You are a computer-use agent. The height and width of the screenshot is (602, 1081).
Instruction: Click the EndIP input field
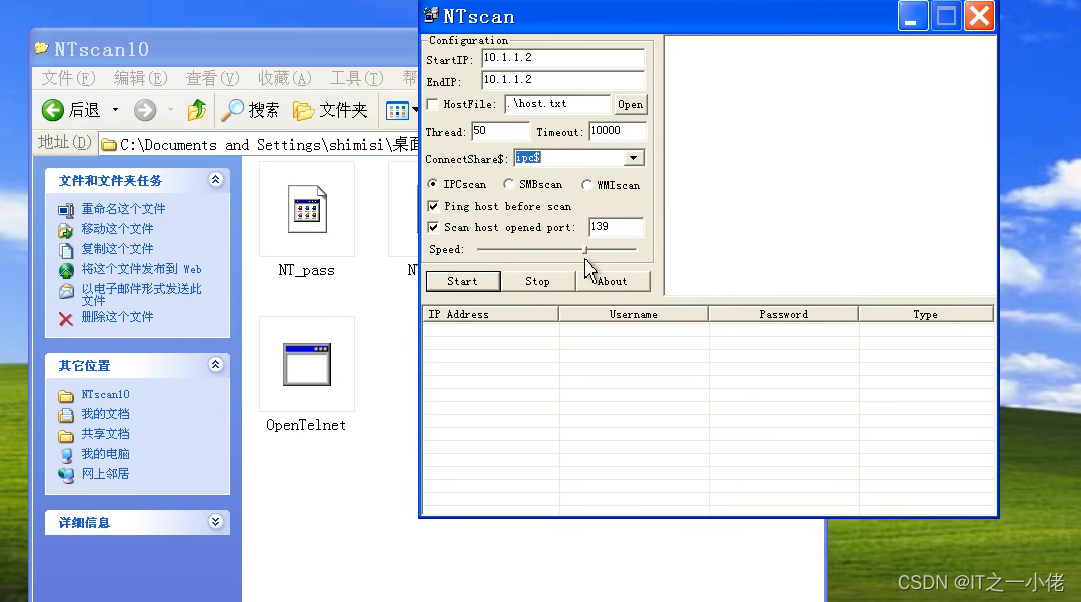coord(563,80)
